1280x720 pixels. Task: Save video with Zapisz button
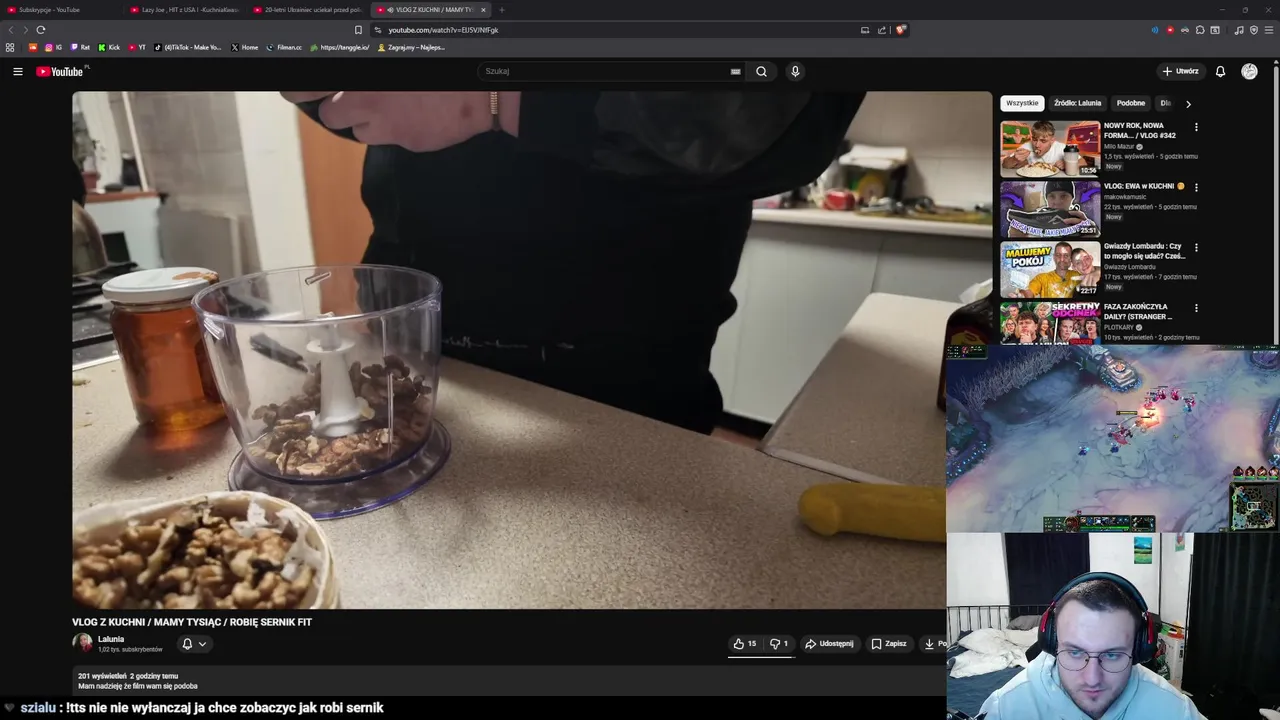(x=888, y=644)
